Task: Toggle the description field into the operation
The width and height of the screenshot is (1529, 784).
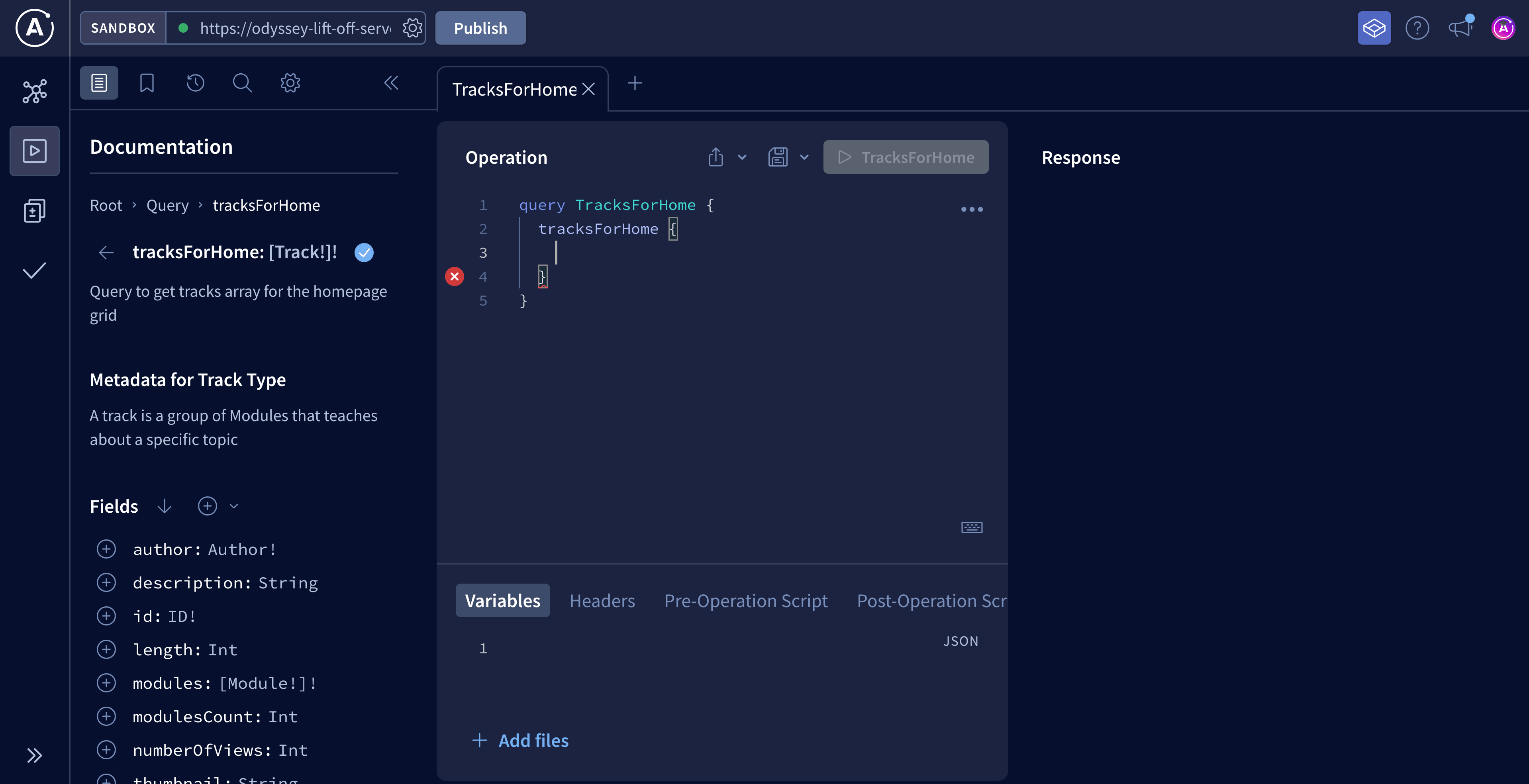Action: click(x=107, y=582)
